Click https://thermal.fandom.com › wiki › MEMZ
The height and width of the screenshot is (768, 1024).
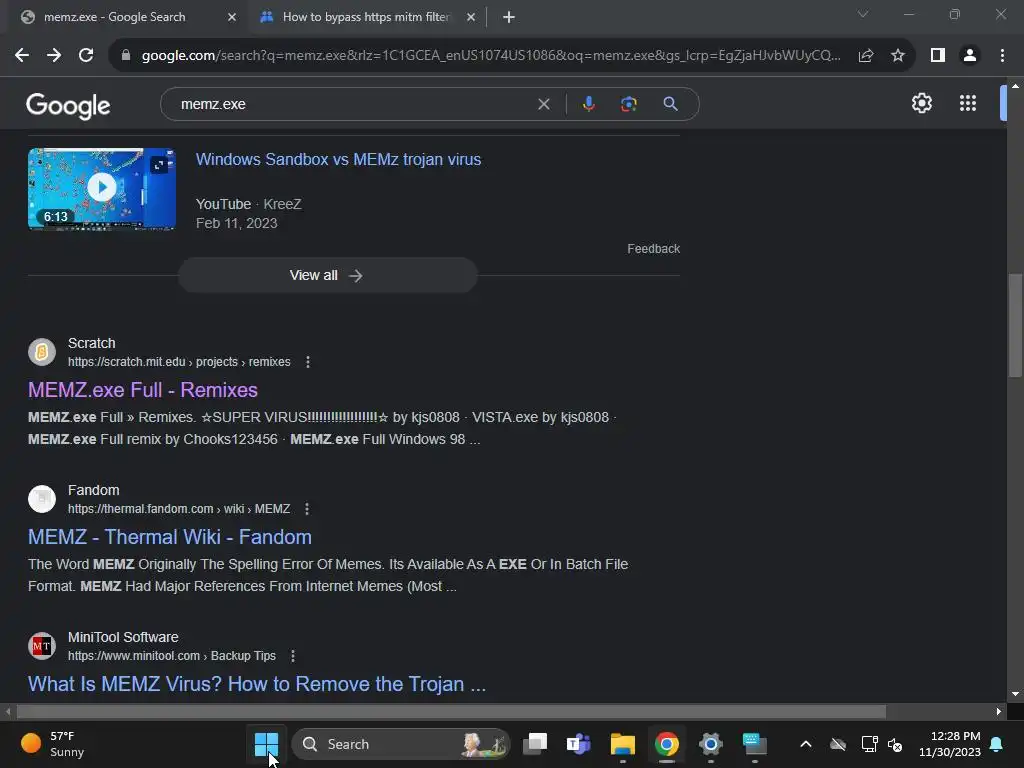[x=179, y=509]
